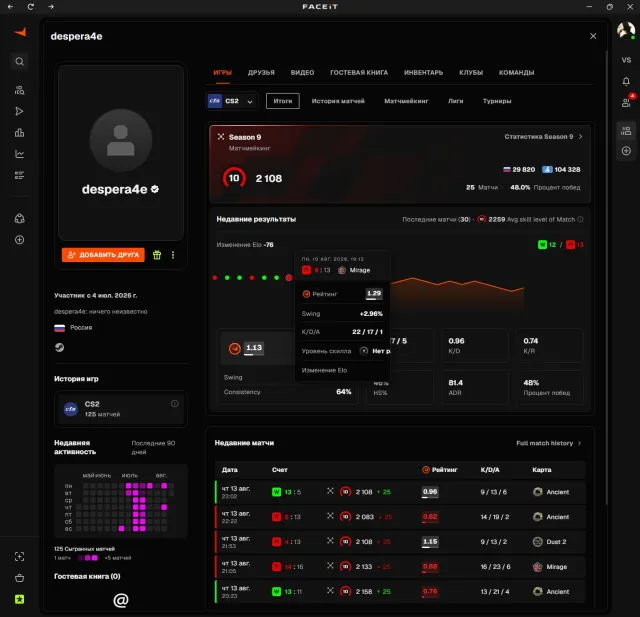Open user avatar in top right corner

625,30
